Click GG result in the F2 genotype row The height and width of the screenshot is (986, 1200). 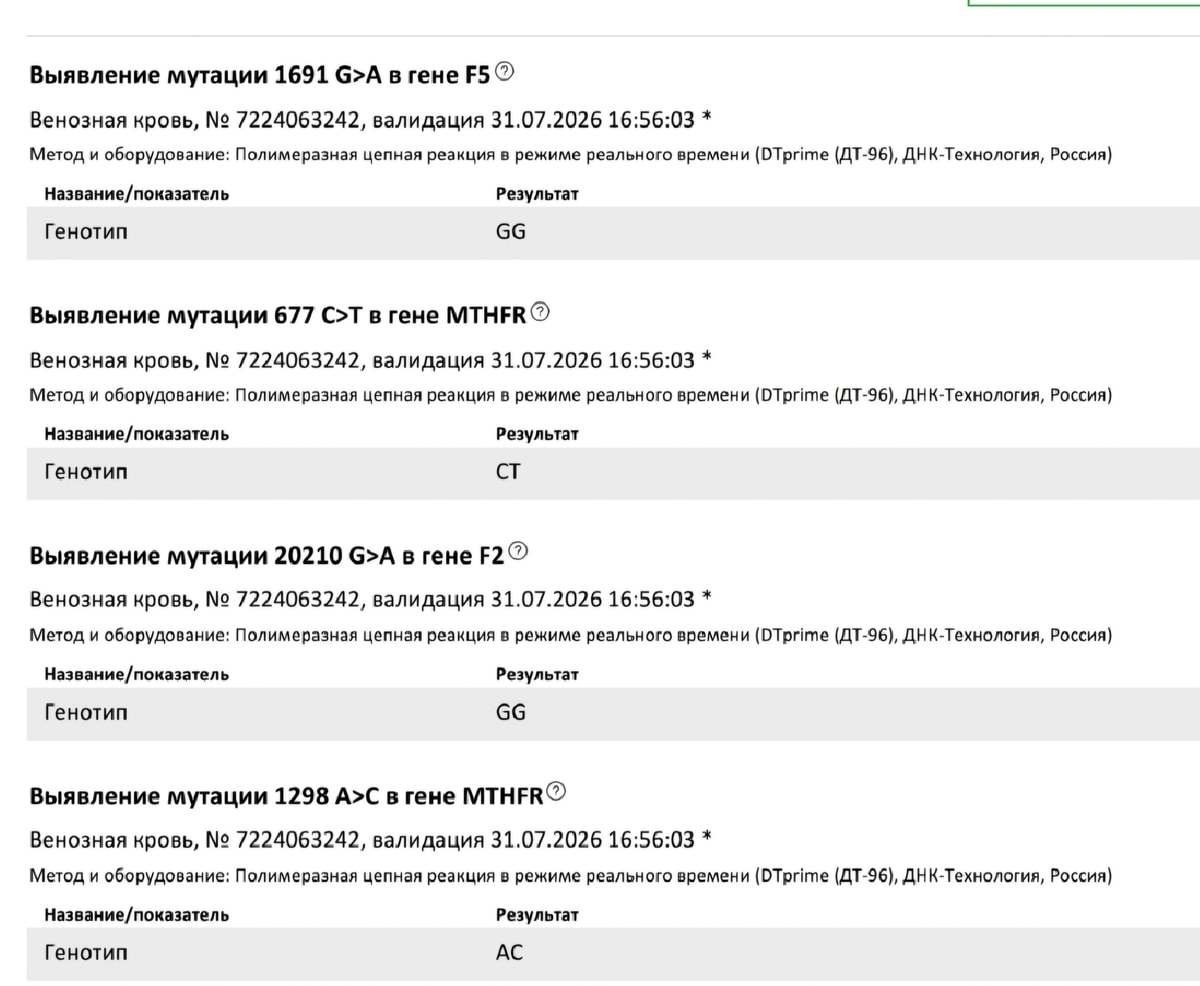[x=511, y=712]
